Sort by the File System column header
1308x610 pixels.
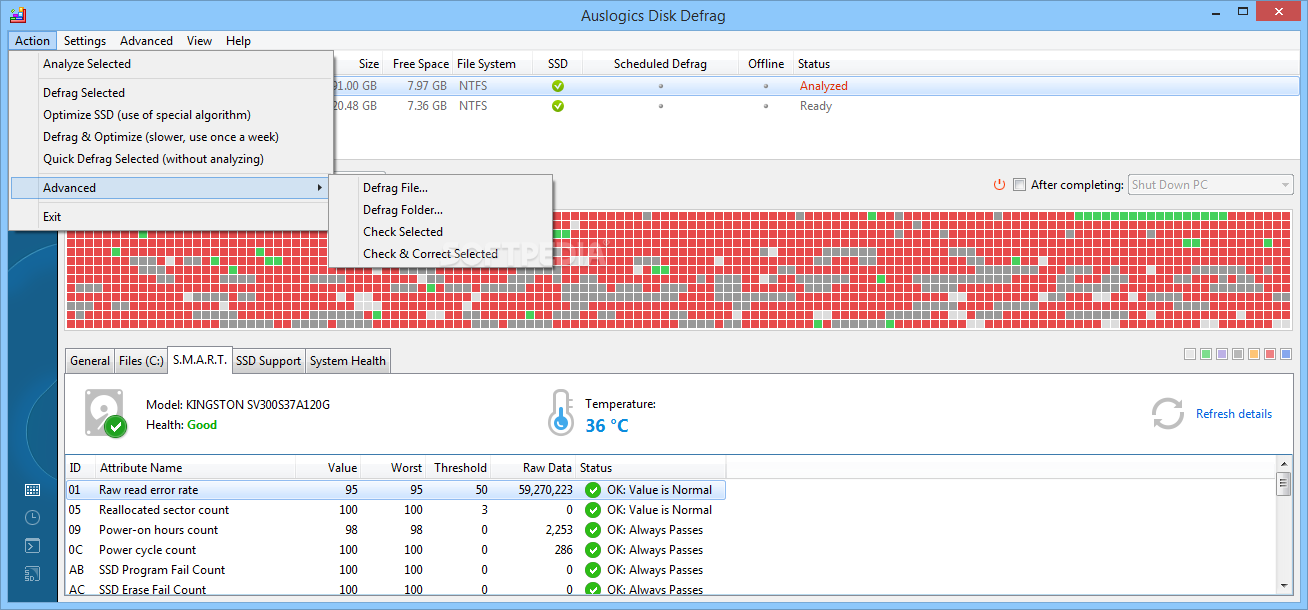(x=493, y=64)
